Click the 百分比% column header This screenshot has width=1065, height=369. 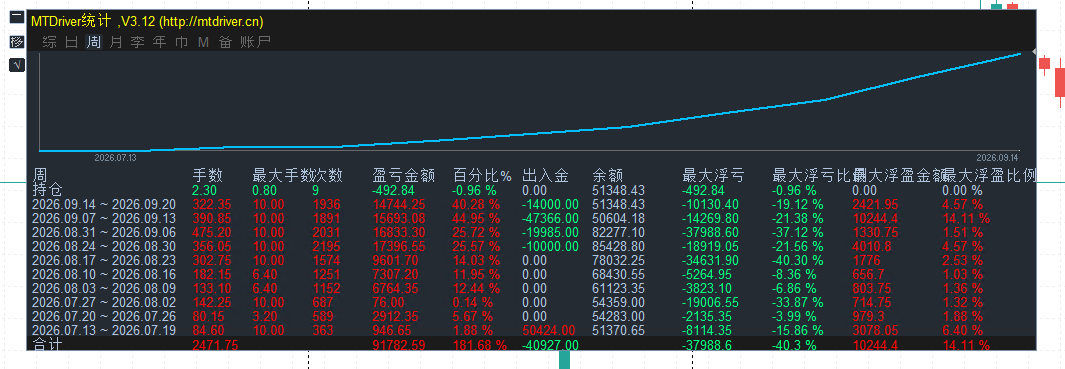click(482, 175)
